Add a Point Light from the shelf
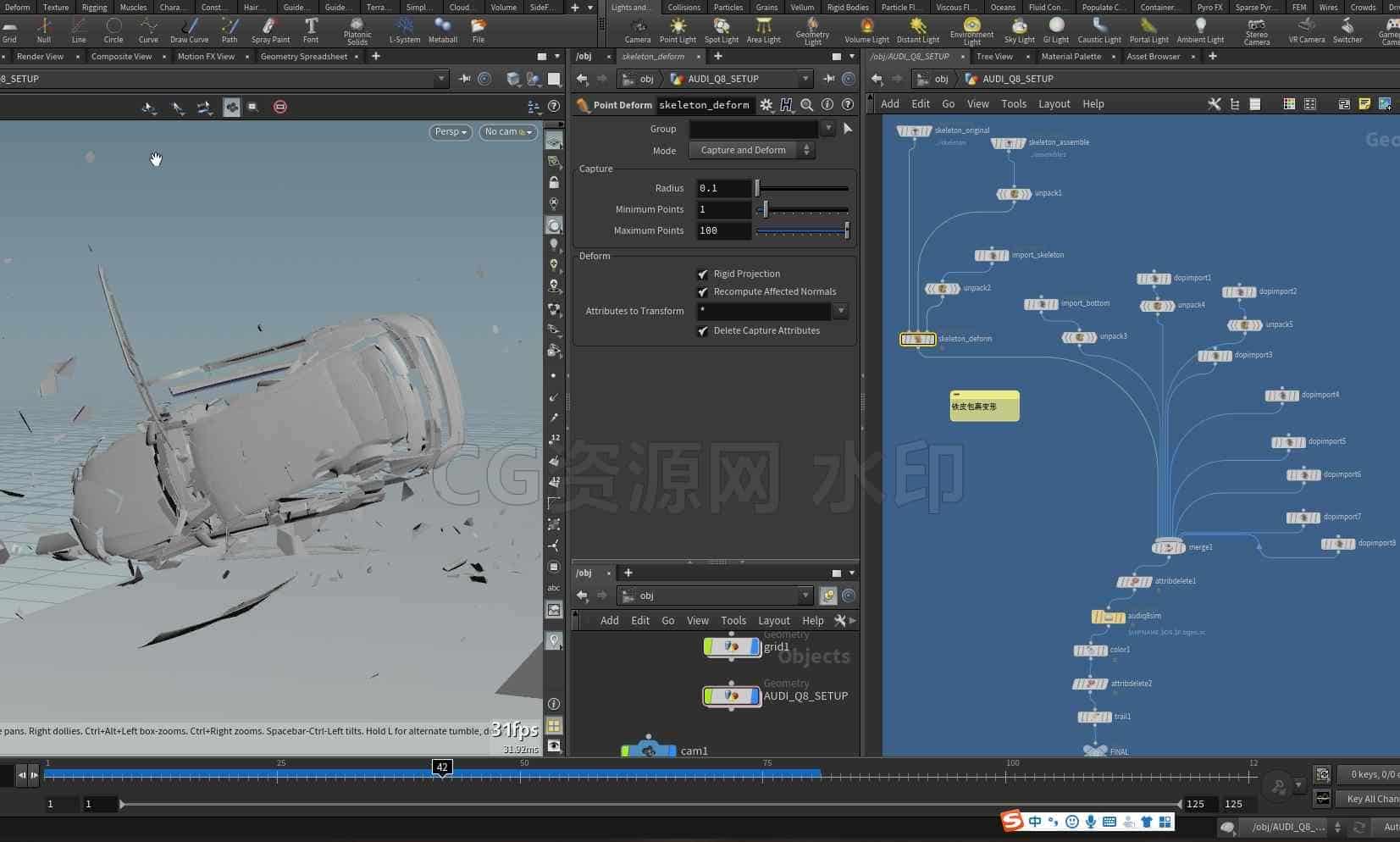1400x842 pixels. tap(678, 30)
